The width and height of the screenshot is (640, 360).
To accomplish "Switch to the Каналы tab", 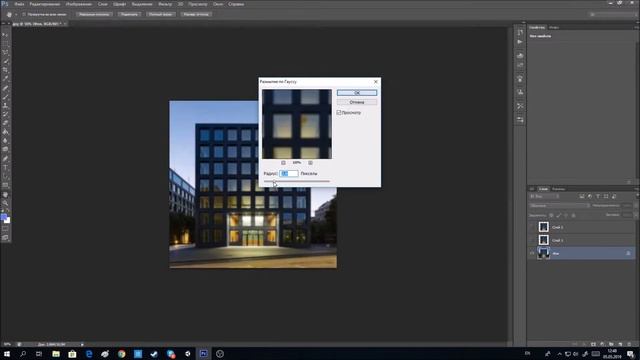I will point(558,189).
